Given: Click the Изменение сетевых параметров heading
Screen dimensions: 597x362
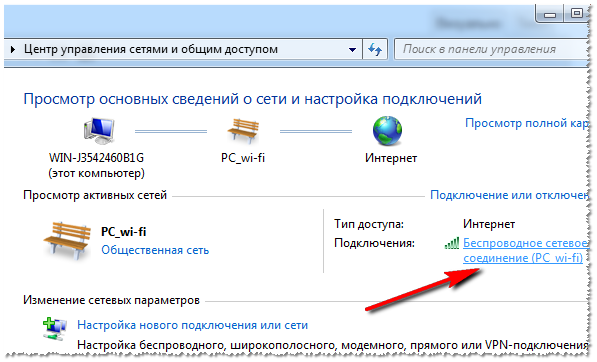Looking at the screenshot, I should point(112,300).
